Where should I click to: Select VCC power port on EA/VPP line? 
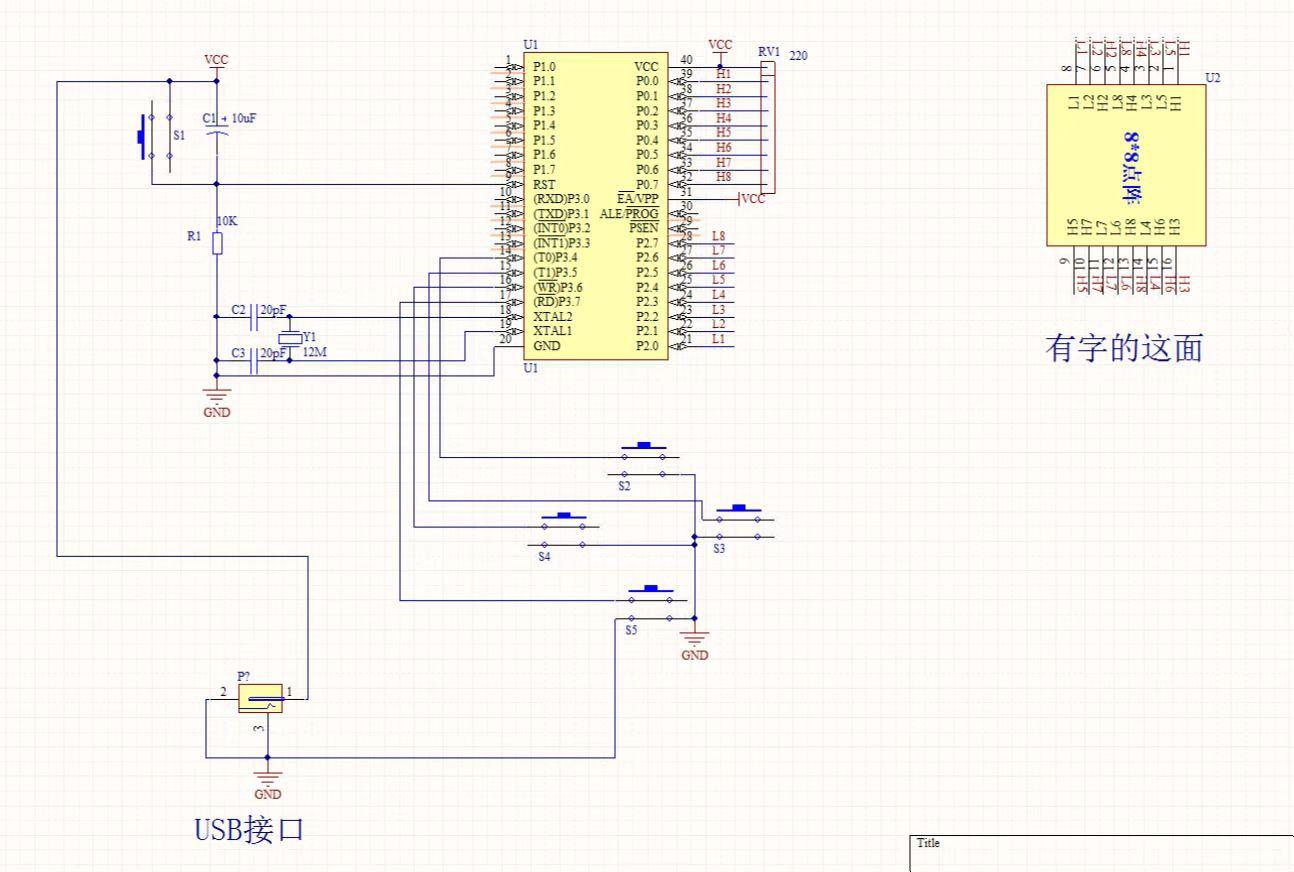click(x=749, y=199)
